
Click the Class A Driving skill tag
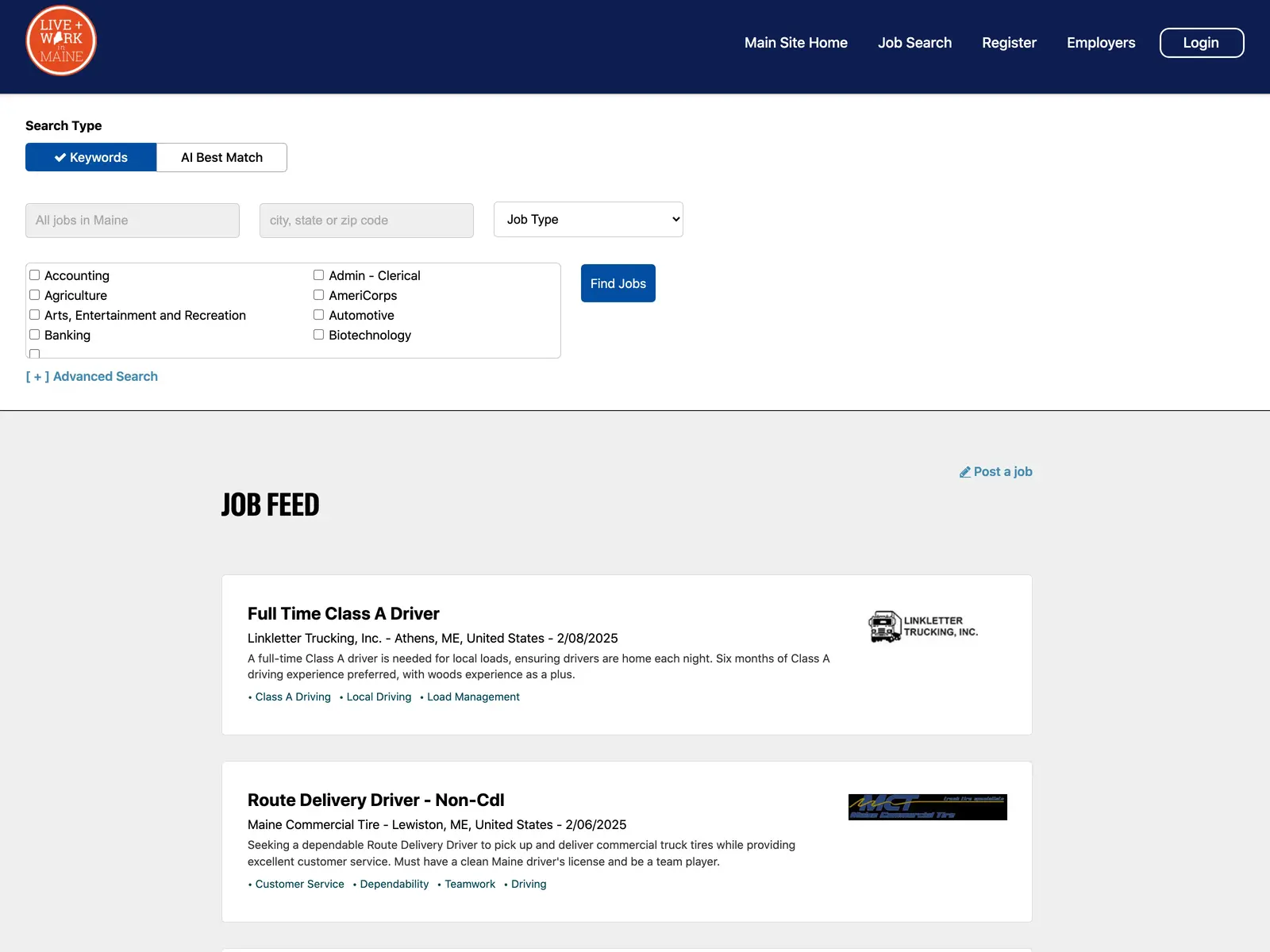pyautogui.click(x=293, y=697)
